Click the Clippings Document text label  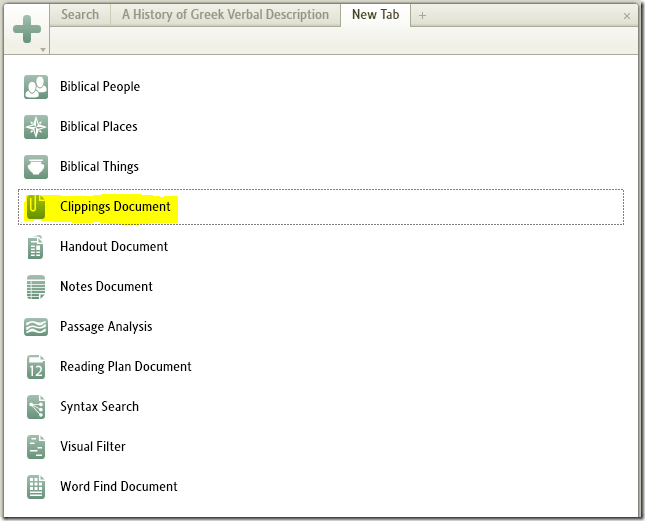click(x=115, y=207)
